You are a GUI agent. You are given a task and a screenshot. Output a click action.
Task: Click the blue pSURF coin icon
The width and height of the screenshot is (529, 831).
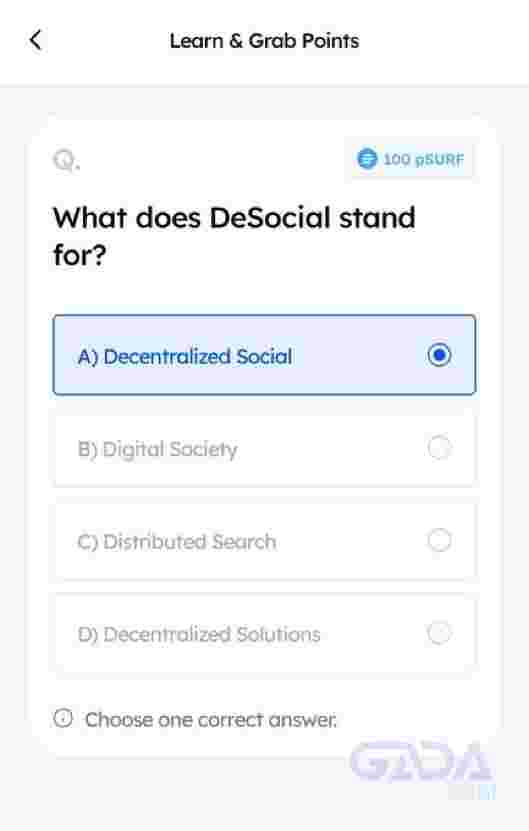(367, 158)
